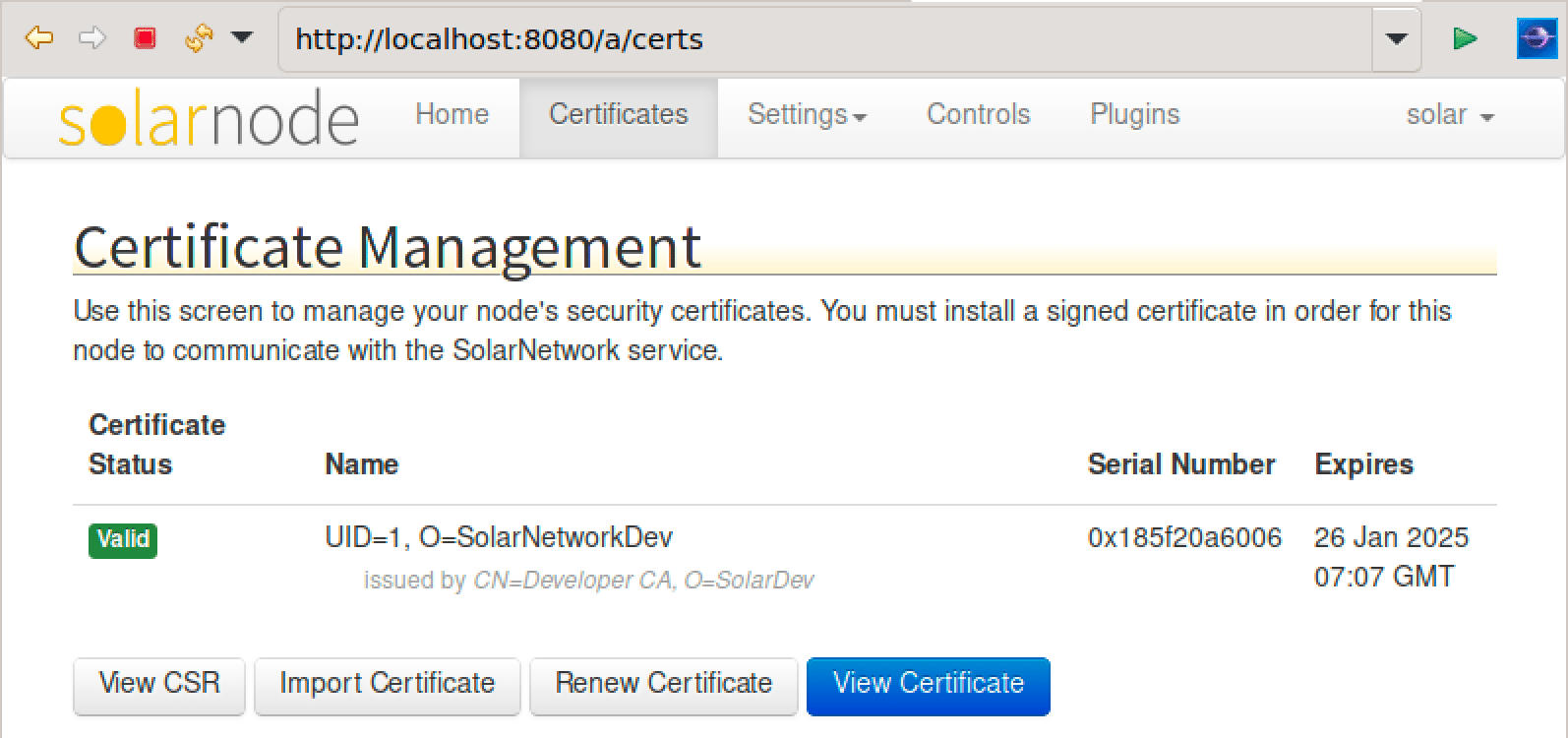Expand the solar user menu
The image size is (1568, 738).
pos(1450,114)
